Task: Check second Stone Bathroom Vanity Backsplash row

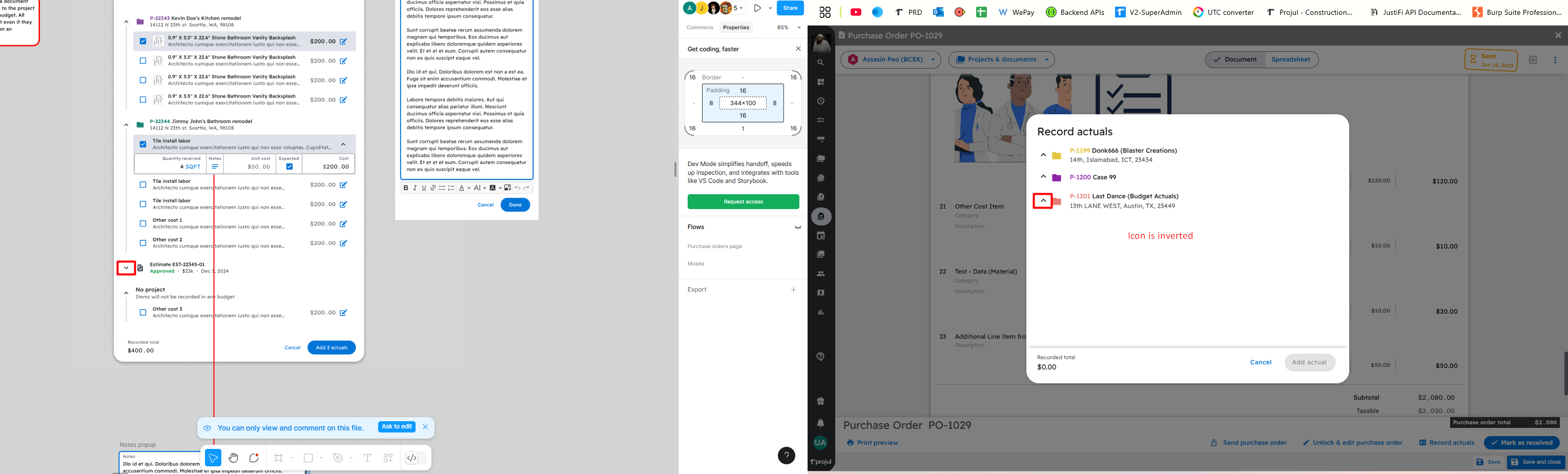Action: tap(143, 61)
